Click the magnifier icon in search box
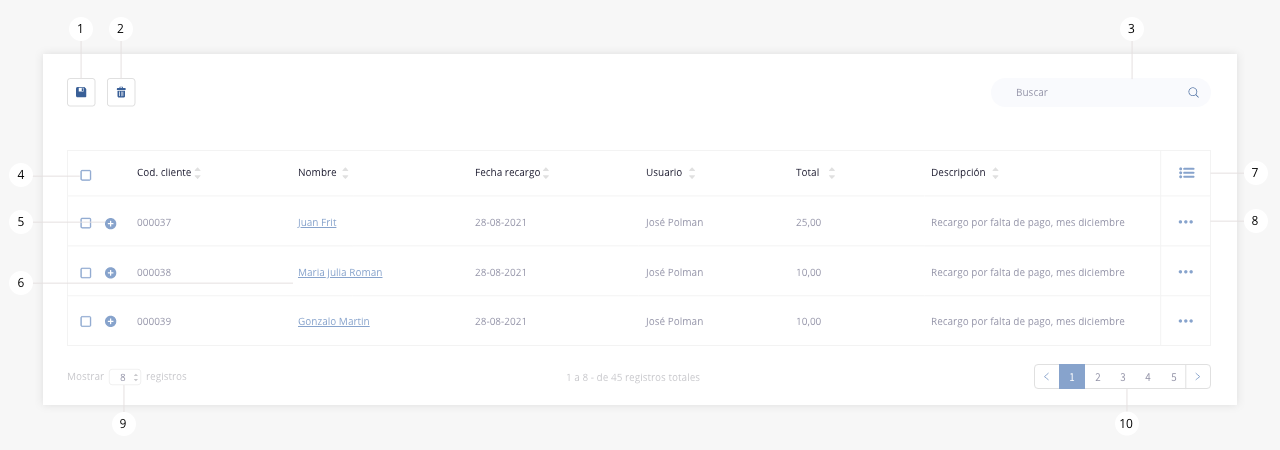Screen dimensions: 1280x450 1193,92
